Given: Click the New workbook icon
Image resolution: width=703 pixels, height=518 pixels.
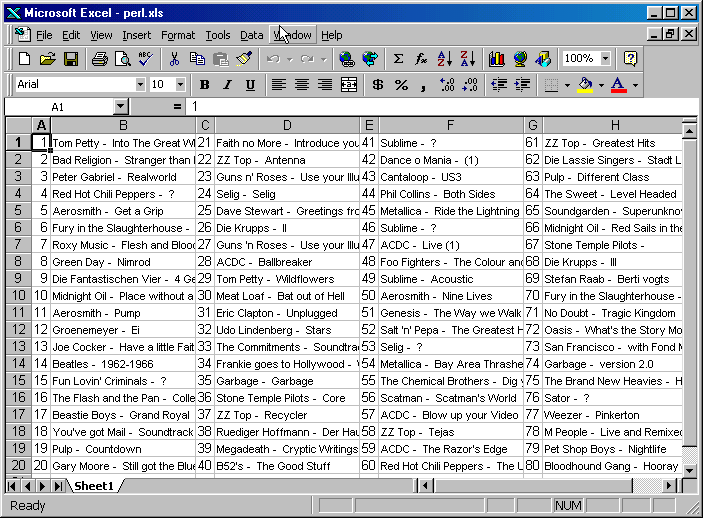Looking at the screenshot, I should pos(25,59).
